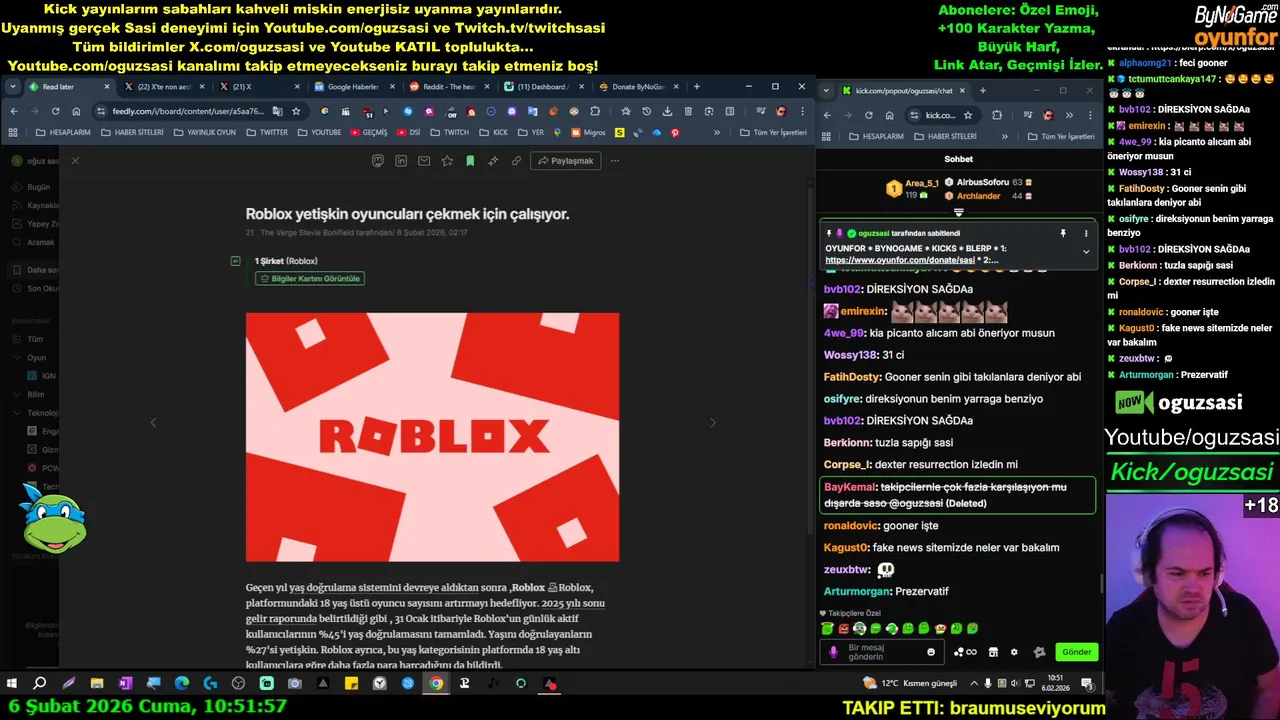Open the Kick chat settings gear icon
The height and width of the screenshot is (720, 1280).
pyautogui.click(x=1014, y=652)
